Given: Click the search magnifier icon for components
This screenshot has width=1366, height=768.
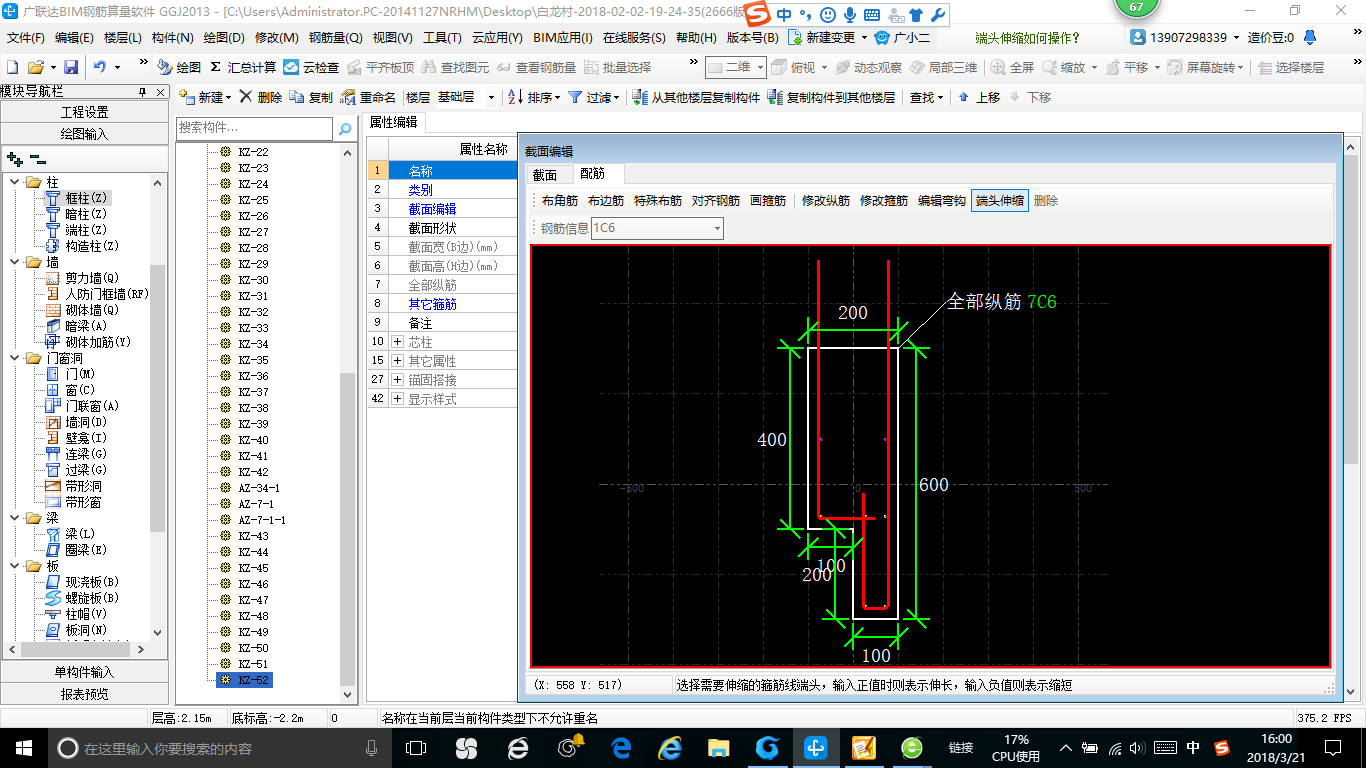Looking at the screenshot, I should tap(345, 129).
